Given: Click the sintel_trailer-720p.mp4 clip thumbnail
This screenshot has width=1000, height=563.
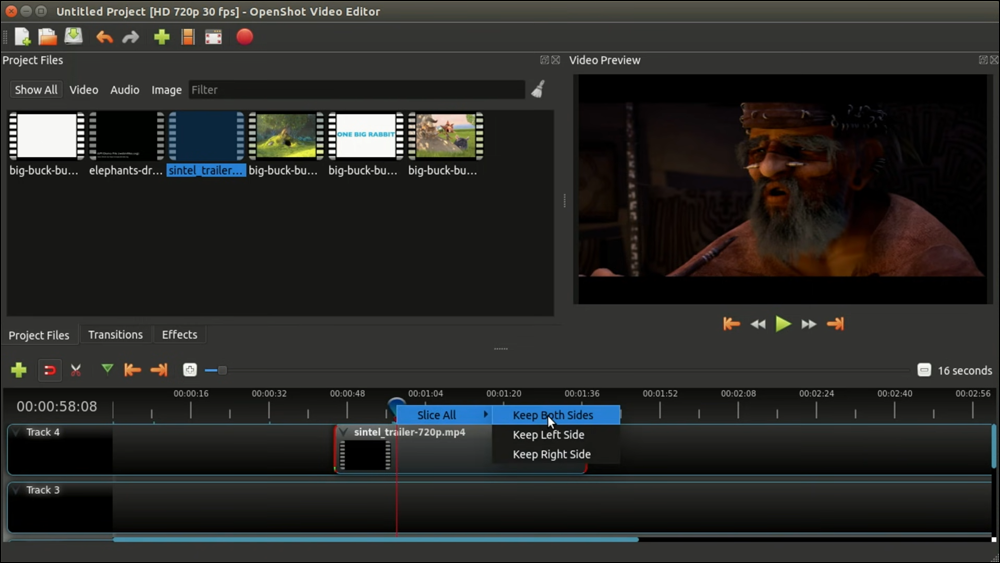Looking at the screenshot, I should (x=365, y=455).
